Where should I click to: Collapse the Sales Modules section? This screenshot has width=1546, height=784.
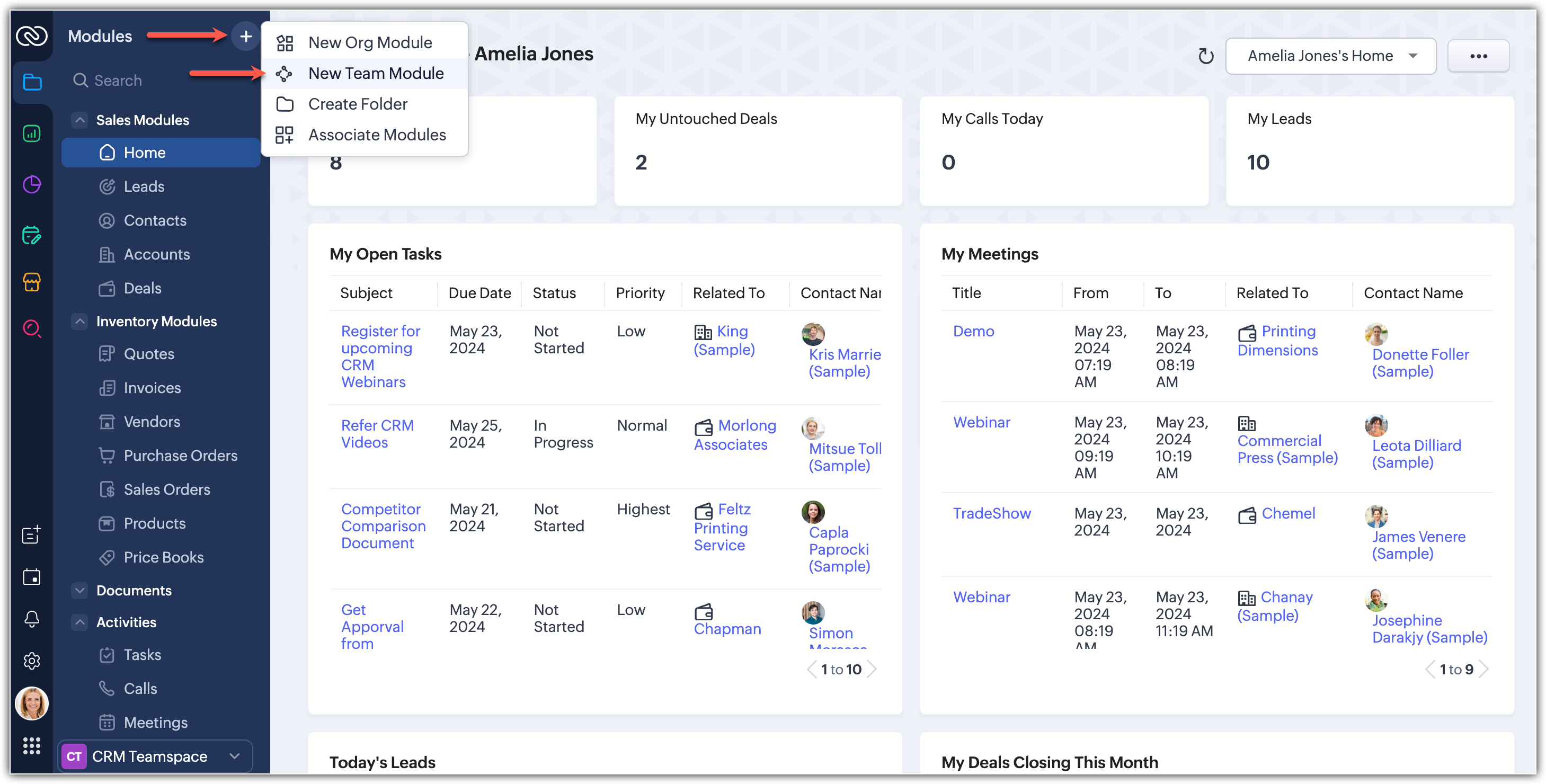80,120
